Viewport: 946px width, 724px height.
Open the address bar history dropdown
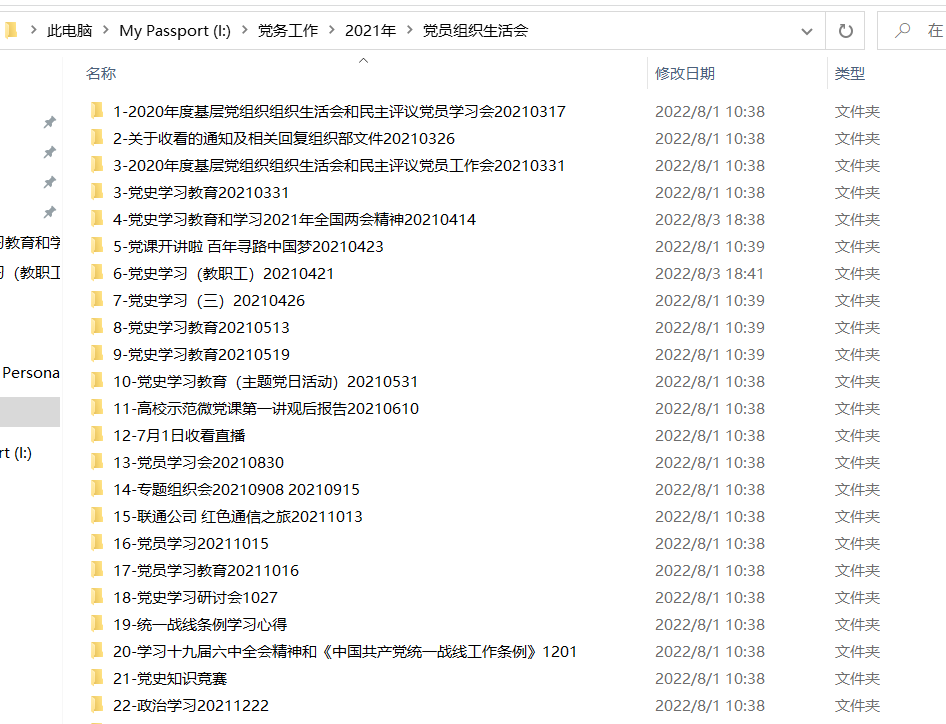tap(807, 31)
